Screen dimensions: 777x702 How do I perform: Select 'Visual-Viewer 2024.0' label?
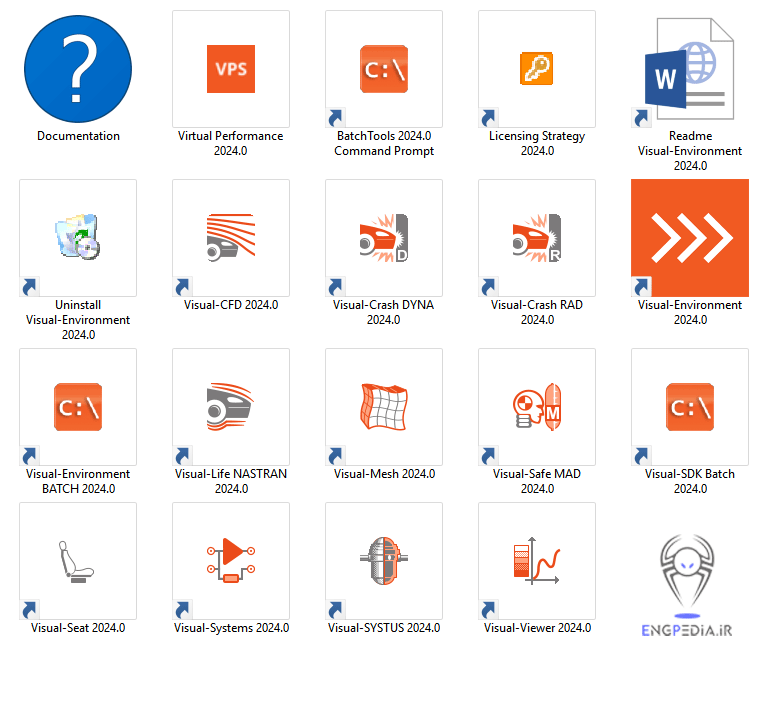coord(538,628)
